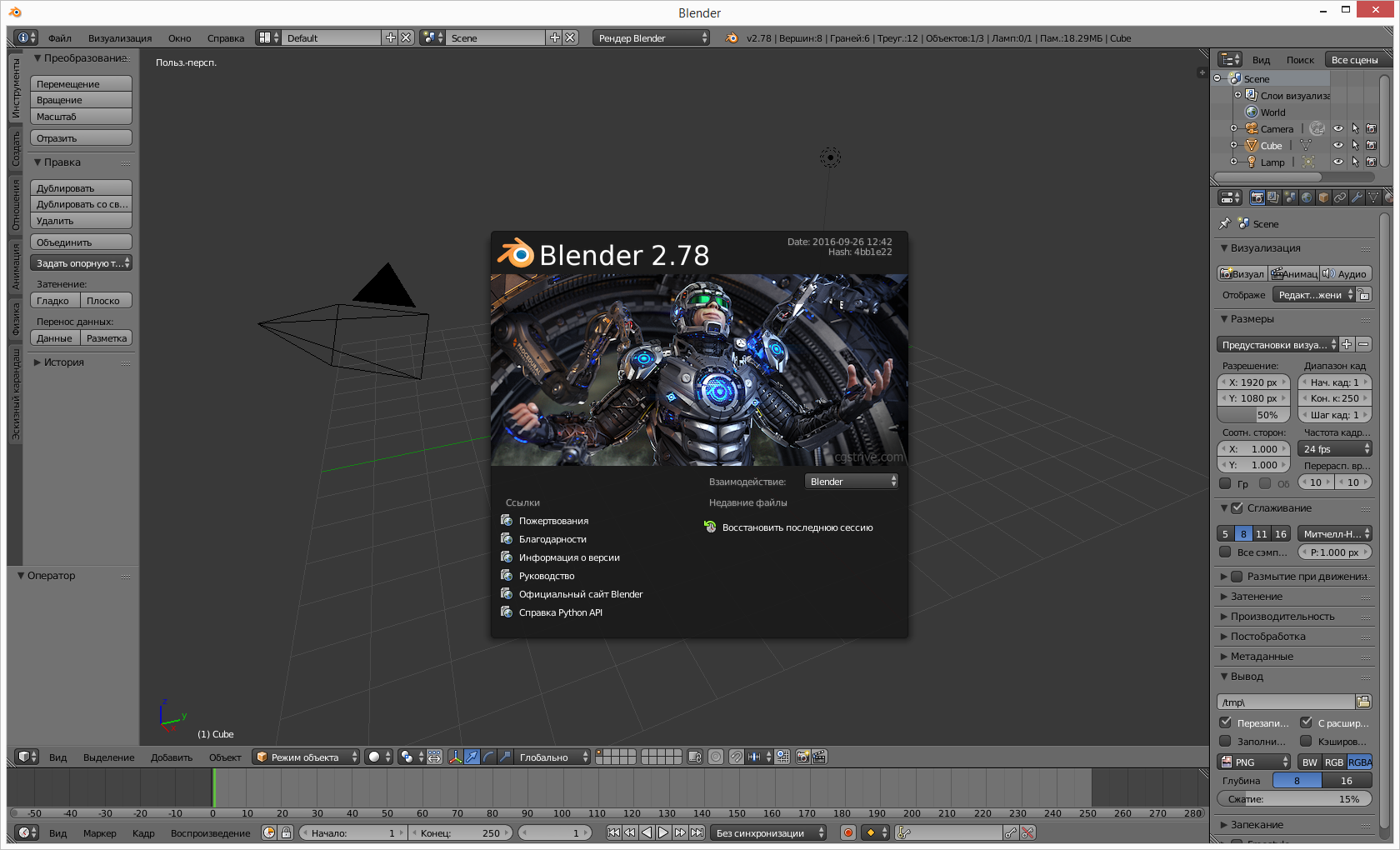The width and height of the screenshot is (1400, 850).
Task: Toggle the snap magnet icon
Action: click(x=737, y=757)
